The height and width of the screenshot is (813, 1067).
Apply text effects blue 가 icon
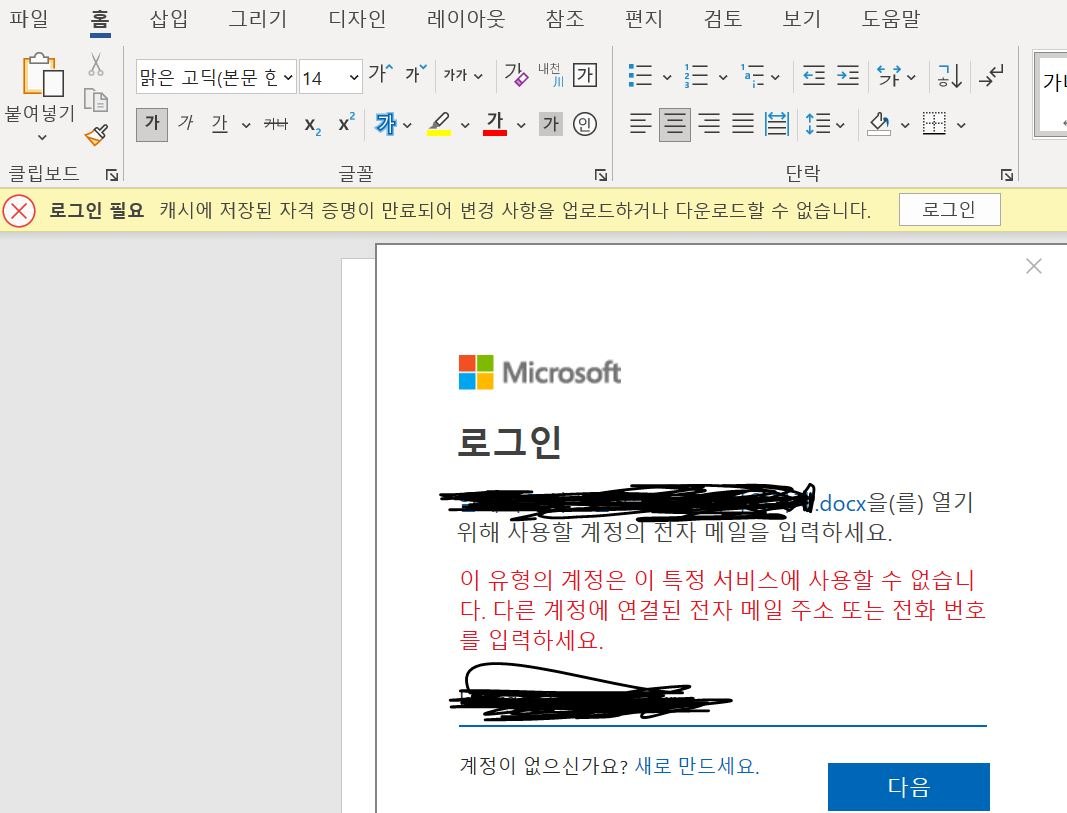coord(385,124)
